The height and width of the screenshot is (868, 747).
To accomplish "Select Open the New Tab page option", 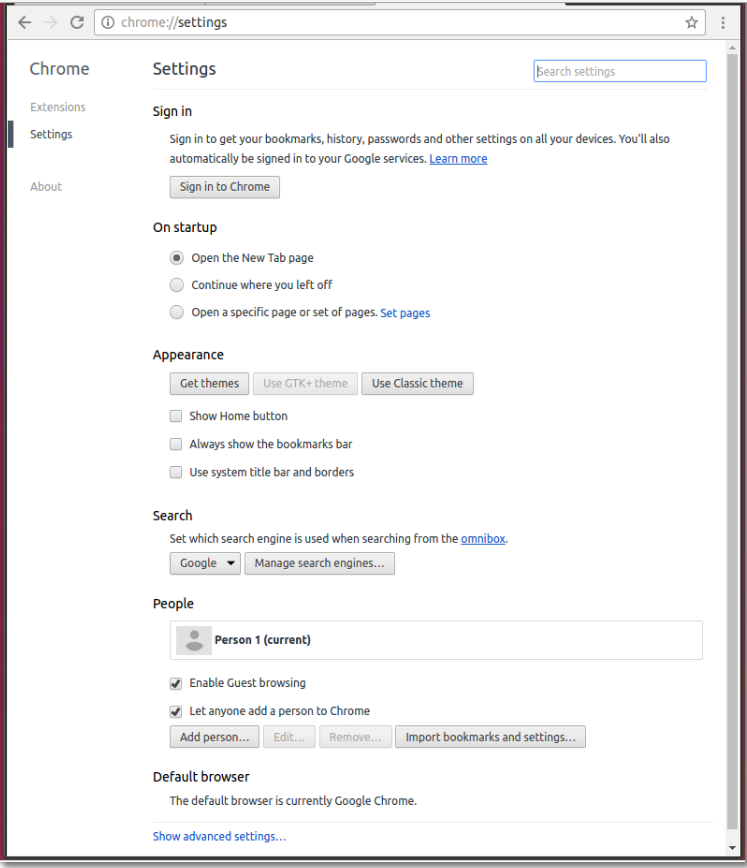I will point(177,258).
